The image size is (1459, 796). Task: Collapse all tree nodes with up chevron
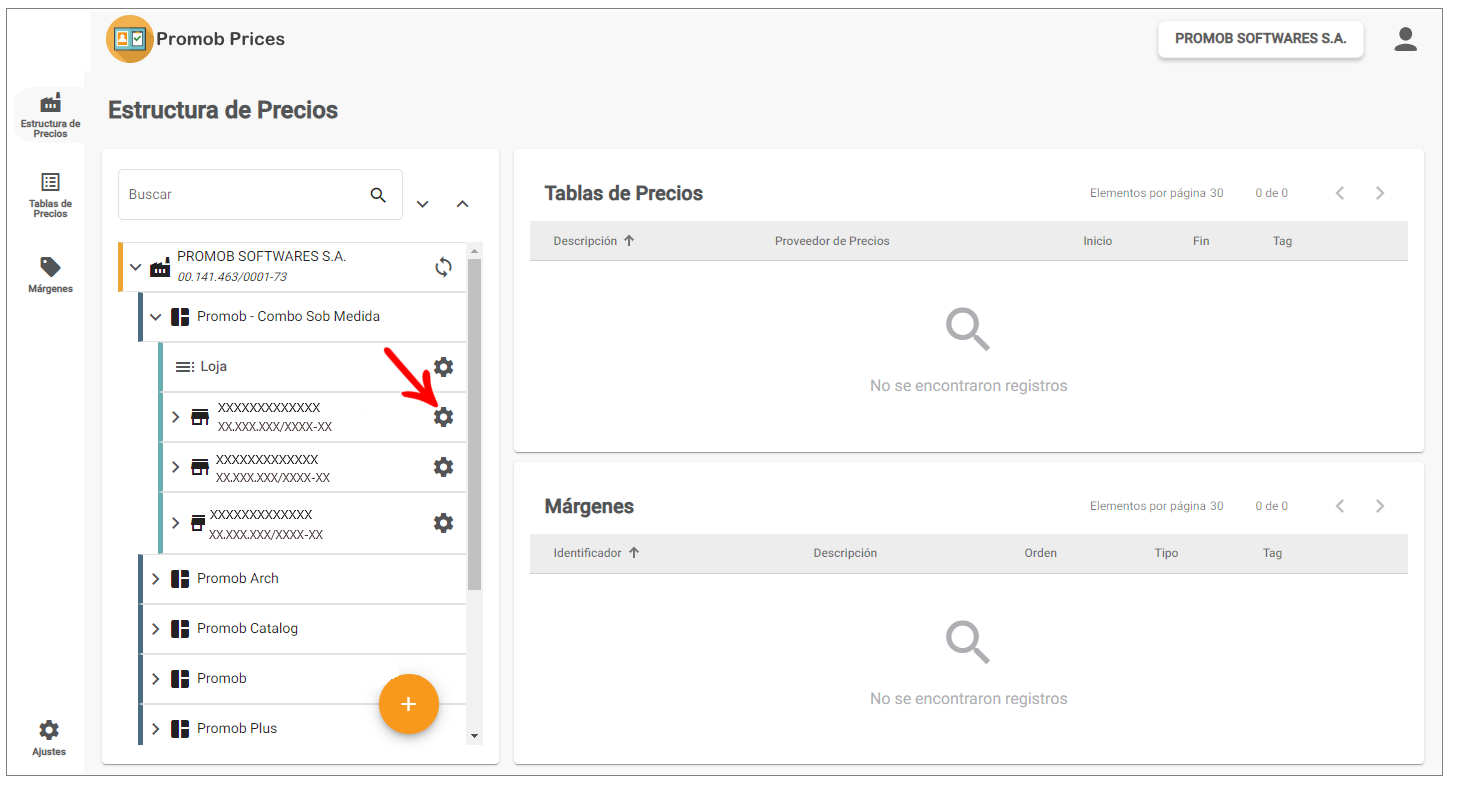(462, 204)
